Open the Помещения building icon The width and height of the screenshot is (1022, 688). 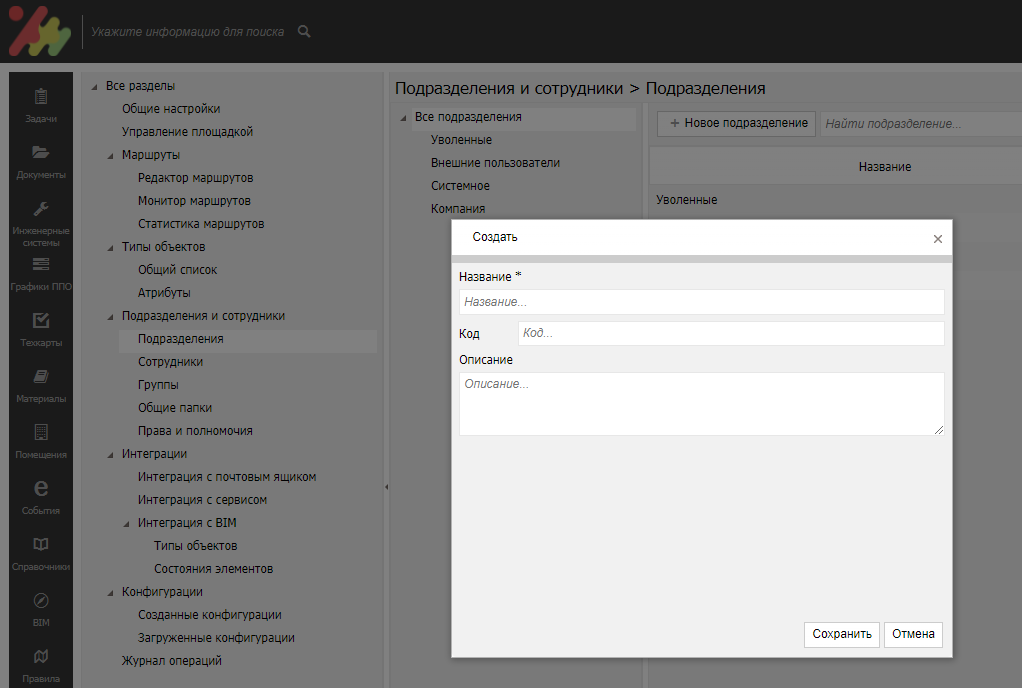[x=40, y=432]
